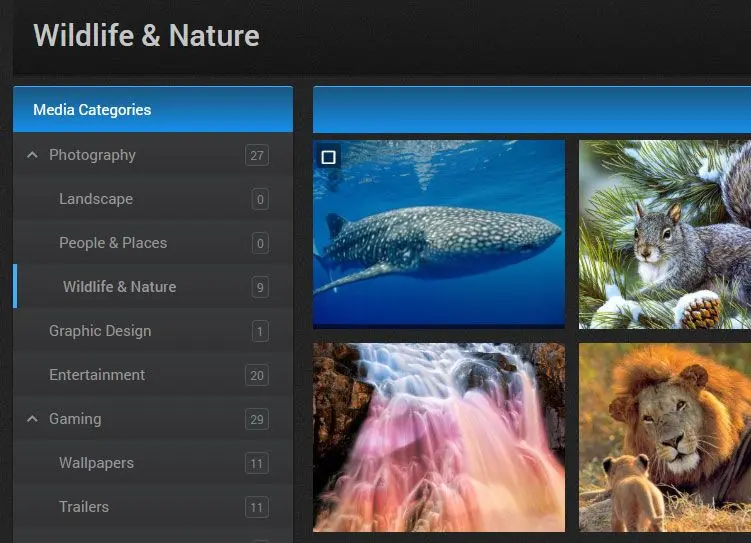The width and height of the screenshot is (751, 543).
Task: Open the Trailers subcategory under Gaming
Action: point(84,507)
